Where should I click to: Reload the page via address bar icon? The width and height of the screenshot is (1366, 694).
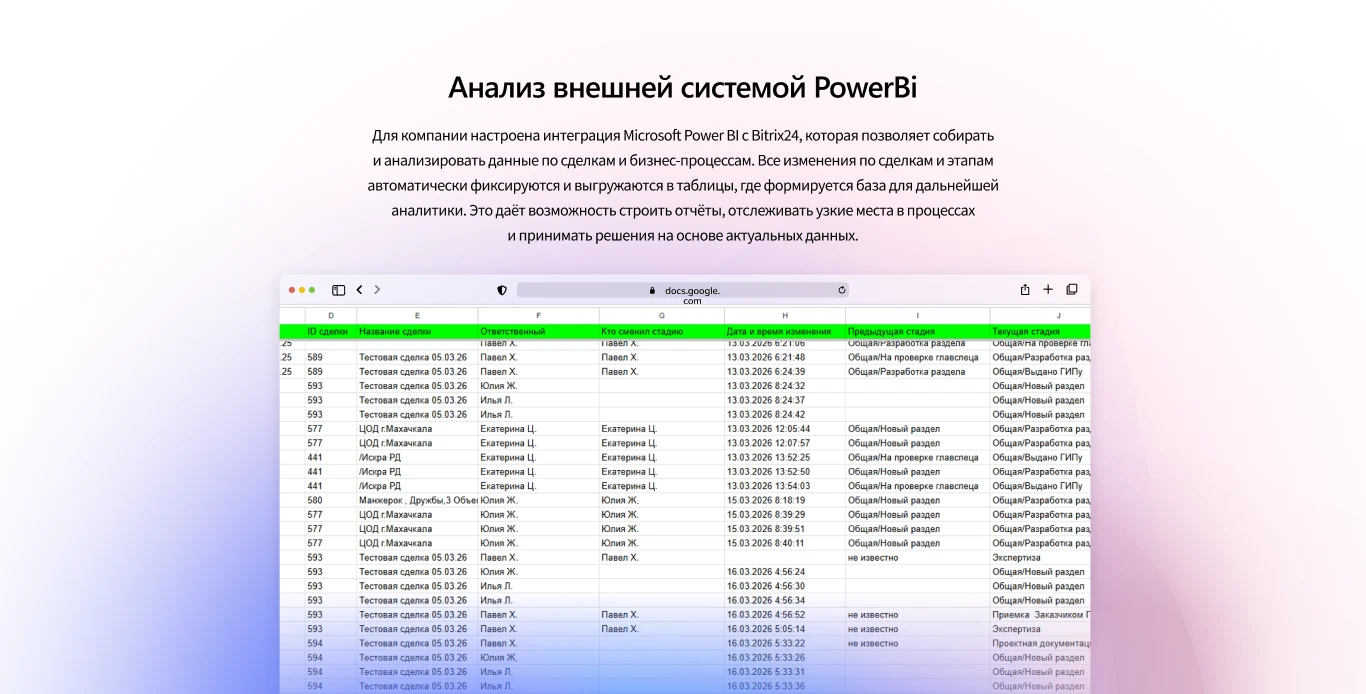[842, 290]
